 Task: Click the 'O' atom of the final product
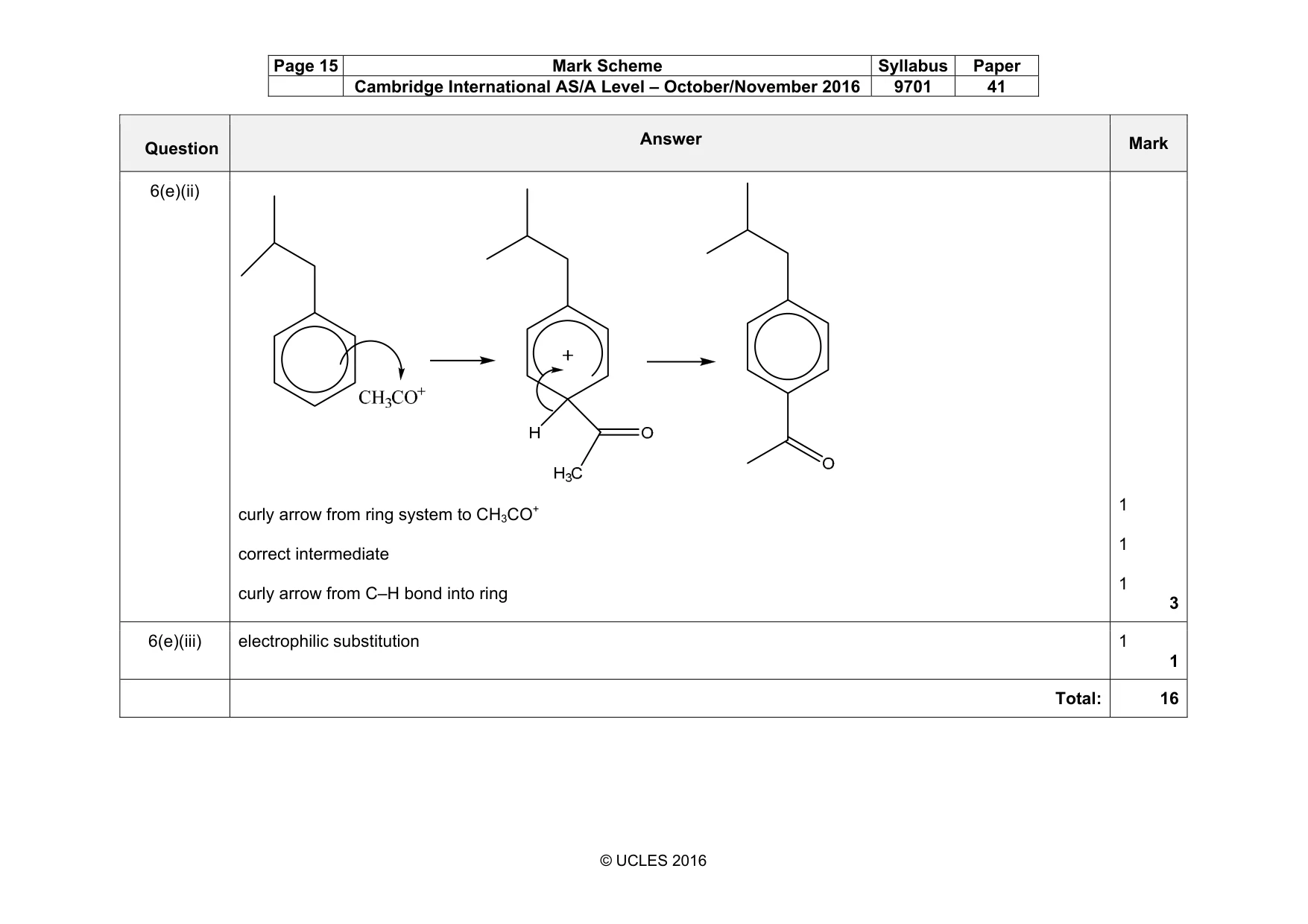(x=828, y=464)
